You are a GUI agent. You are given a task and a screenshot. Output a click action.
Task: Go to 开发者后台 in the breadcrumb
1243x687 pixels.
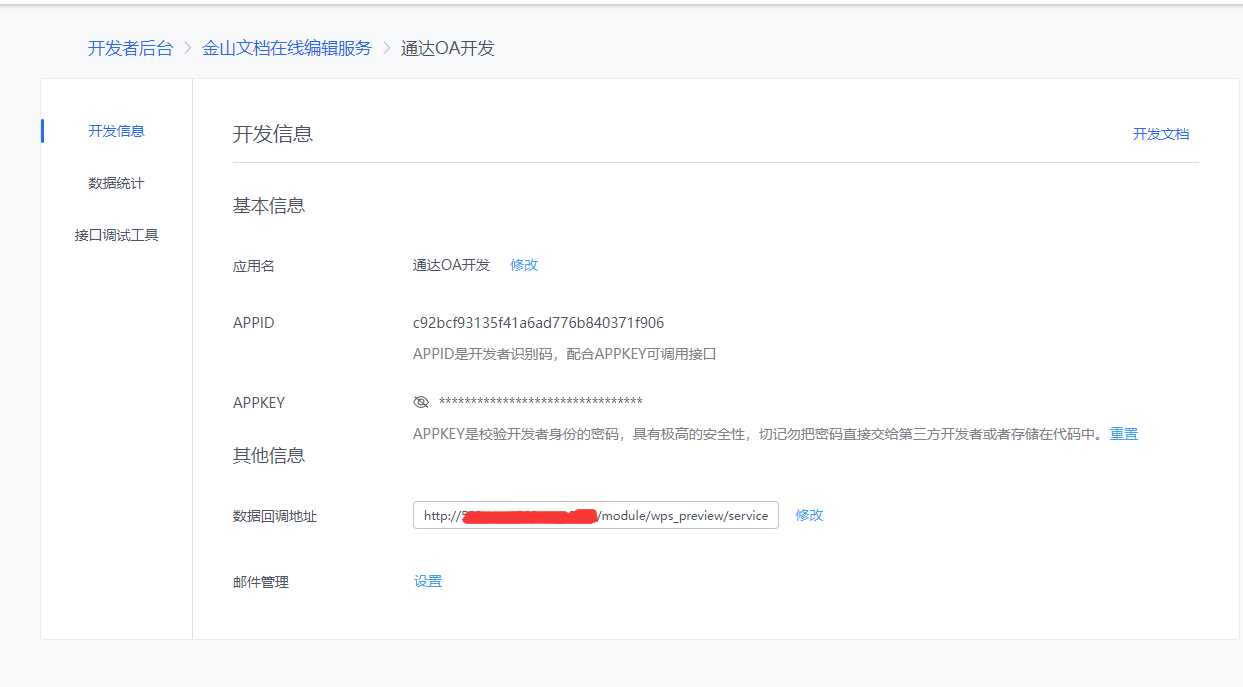(130, 48)
